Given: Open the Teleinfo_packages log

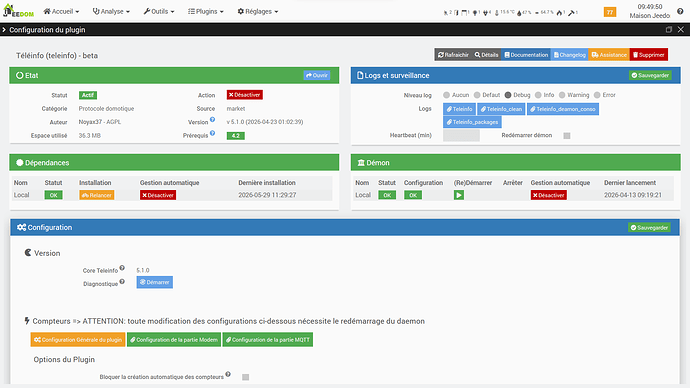Looking at the screenshot, I should pyautogui.click(x=472, y=122).
